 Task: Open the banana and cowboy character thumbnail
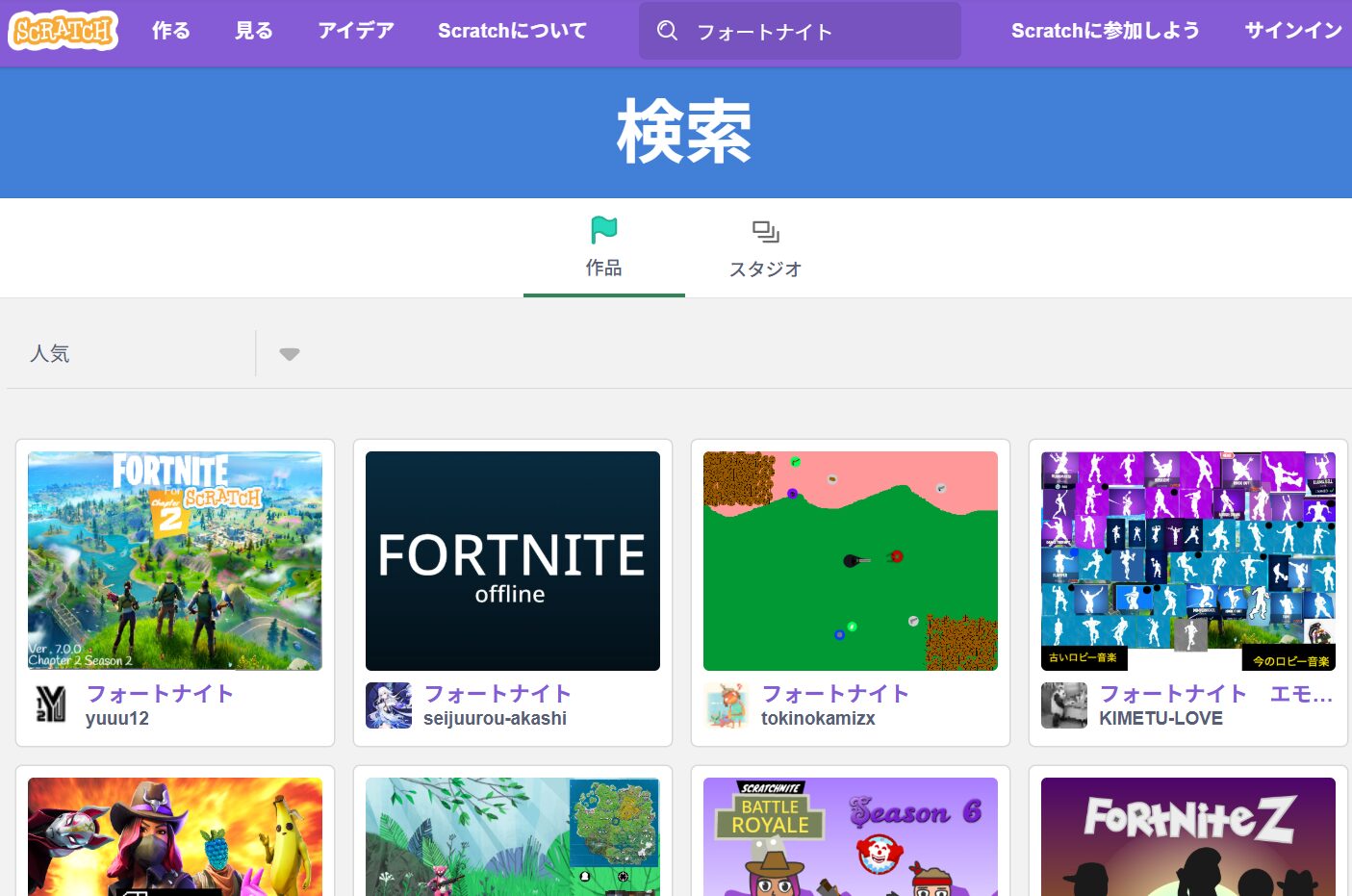[175, 836]
